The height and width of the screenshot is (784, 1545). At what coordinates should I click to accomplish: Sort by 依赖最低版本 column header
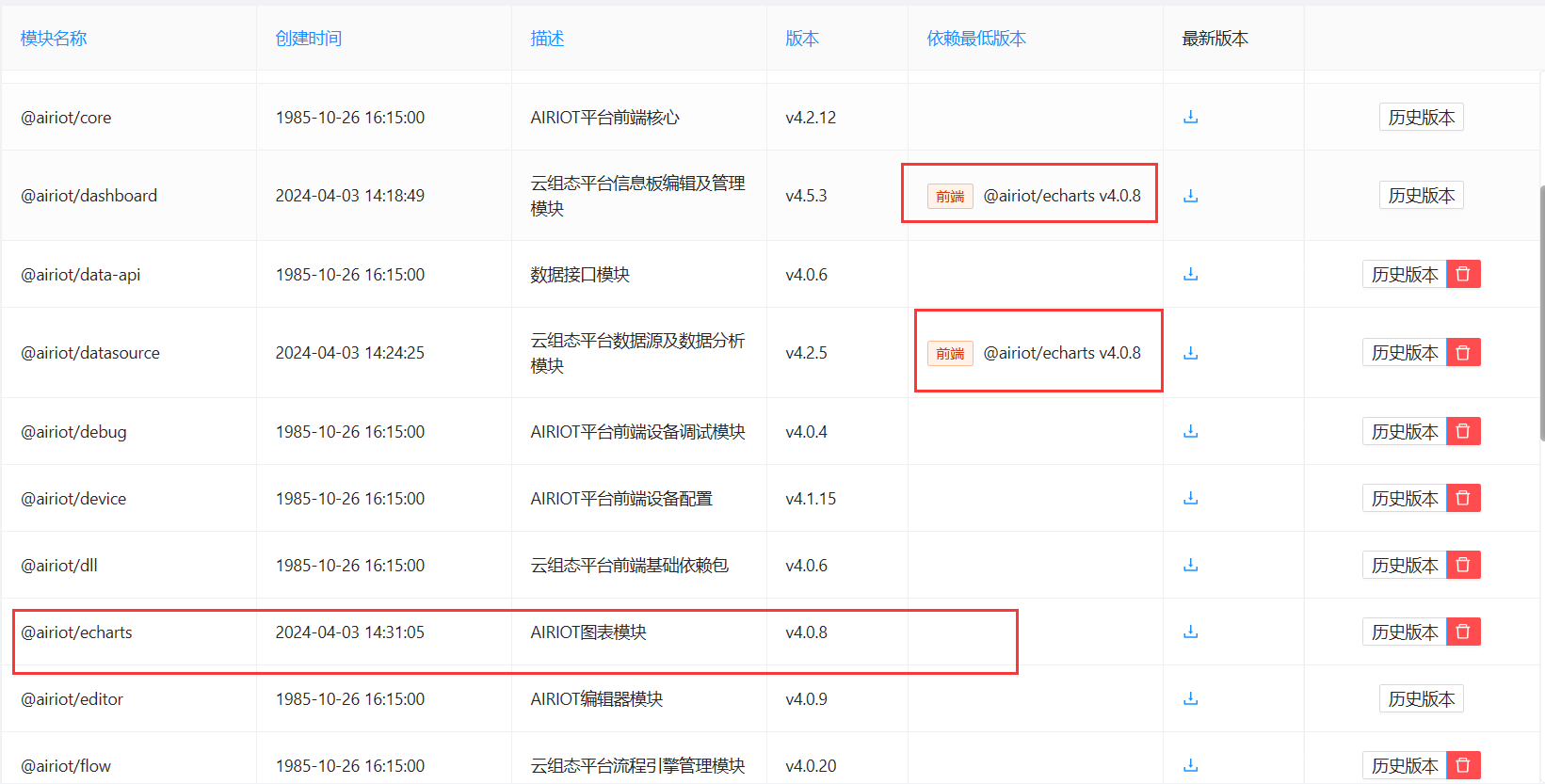(976, 39)
